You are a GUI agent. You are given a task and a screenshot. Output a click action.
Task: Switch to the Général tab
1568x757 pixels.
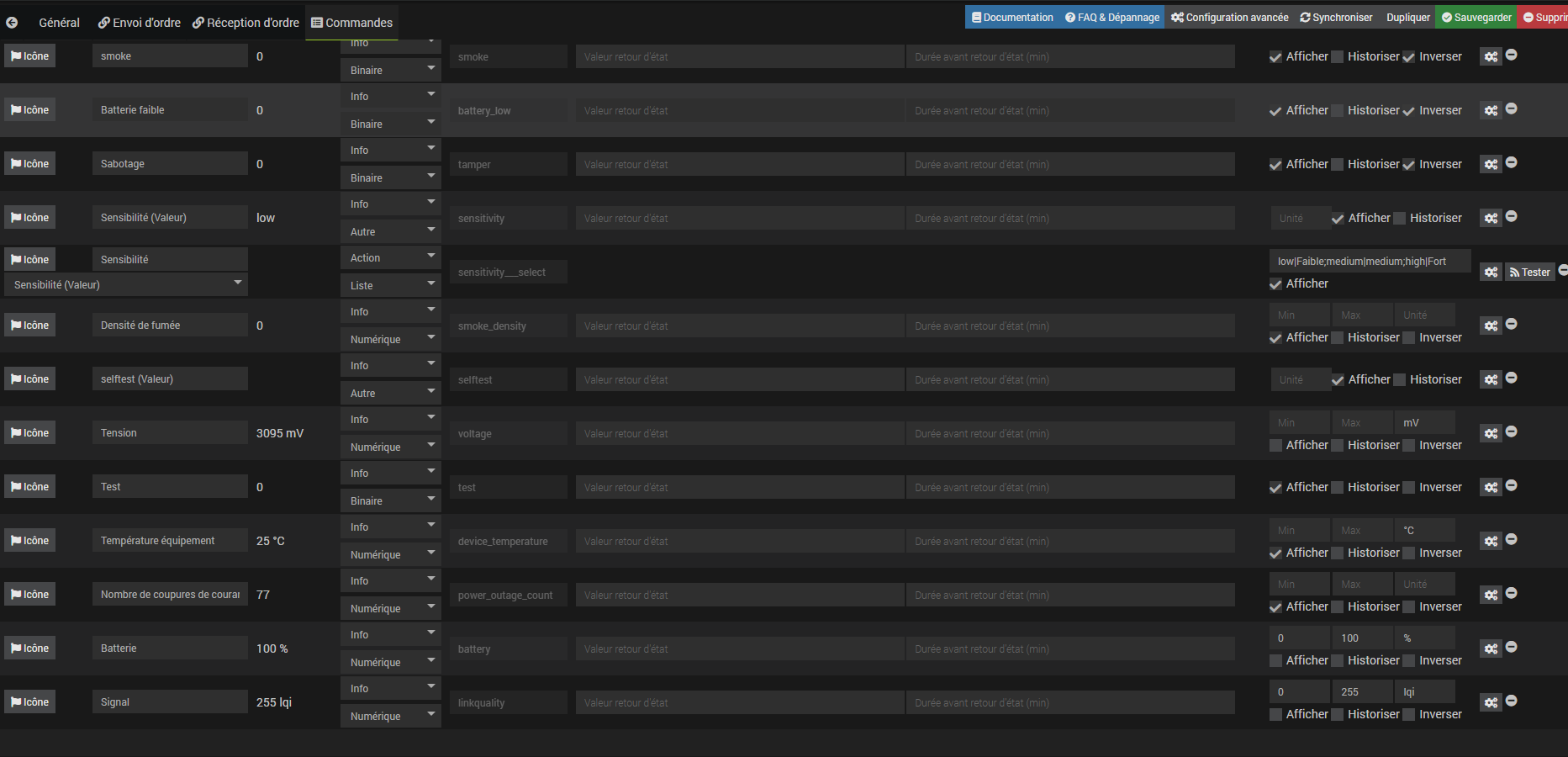[59, 23]
